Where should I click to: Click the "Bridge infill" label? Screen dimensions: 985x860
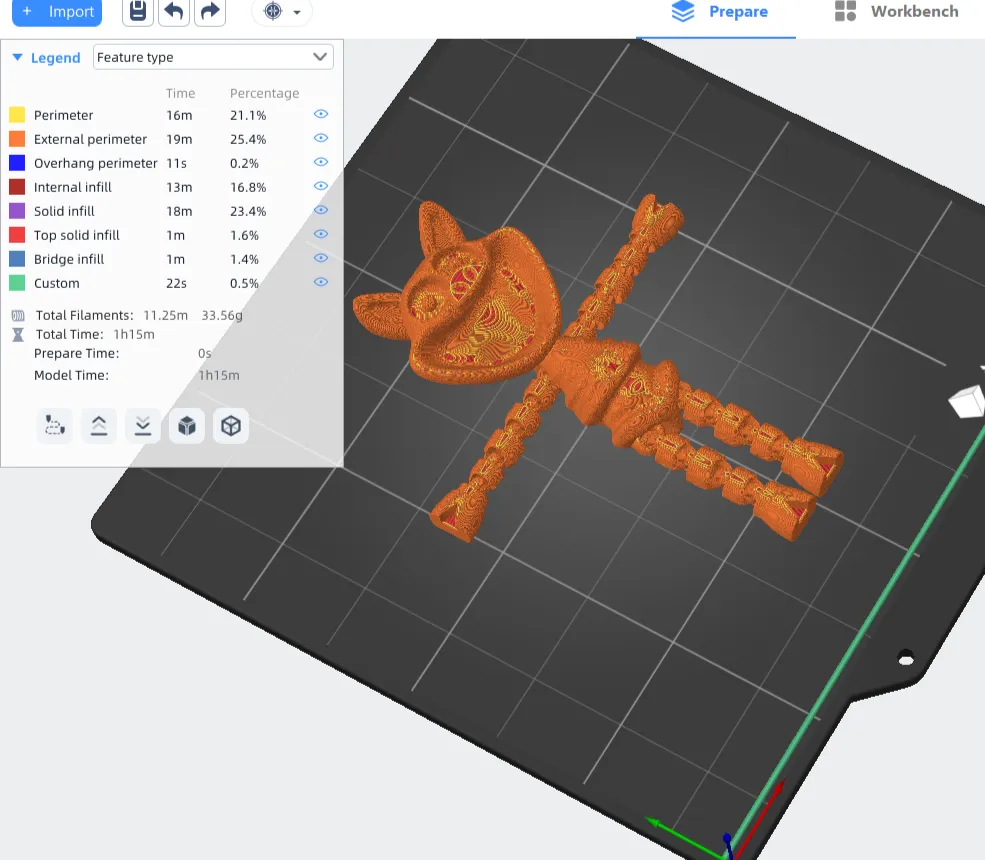point(69,259)
